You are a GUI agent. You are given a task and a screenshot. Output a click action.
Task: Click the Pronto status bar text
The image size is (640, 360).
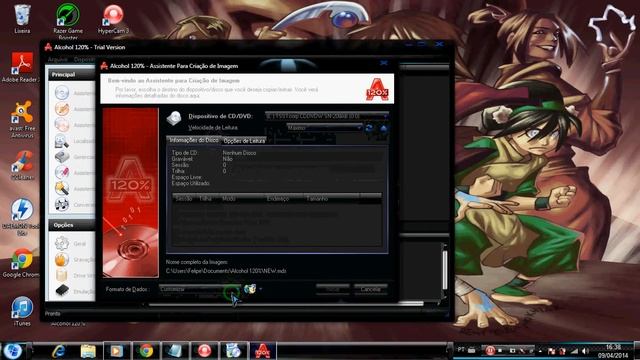[53, 313]
